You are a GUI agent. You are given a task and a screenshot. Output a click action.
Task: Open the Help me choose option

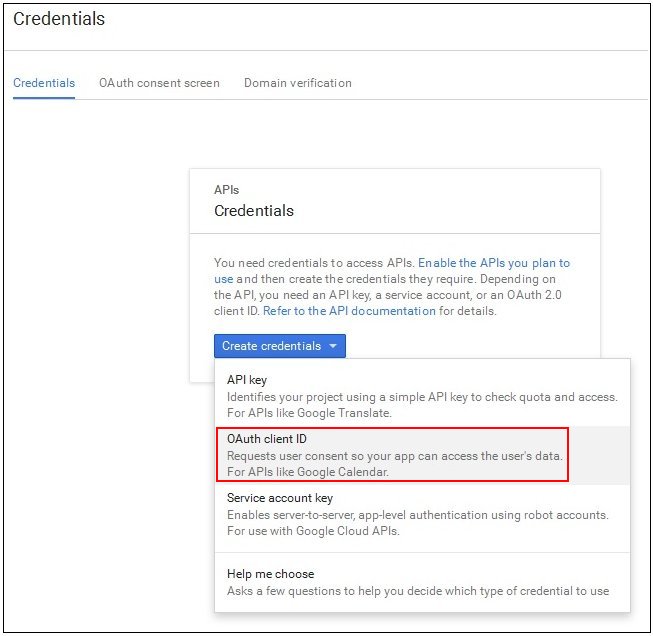click(x=422, y=582)
